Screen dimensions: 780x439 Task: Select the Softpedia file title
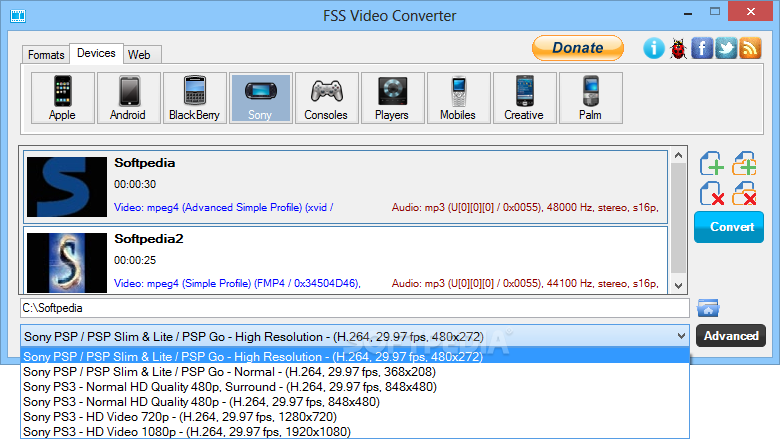pyautogui.click(x=145, y=163)
